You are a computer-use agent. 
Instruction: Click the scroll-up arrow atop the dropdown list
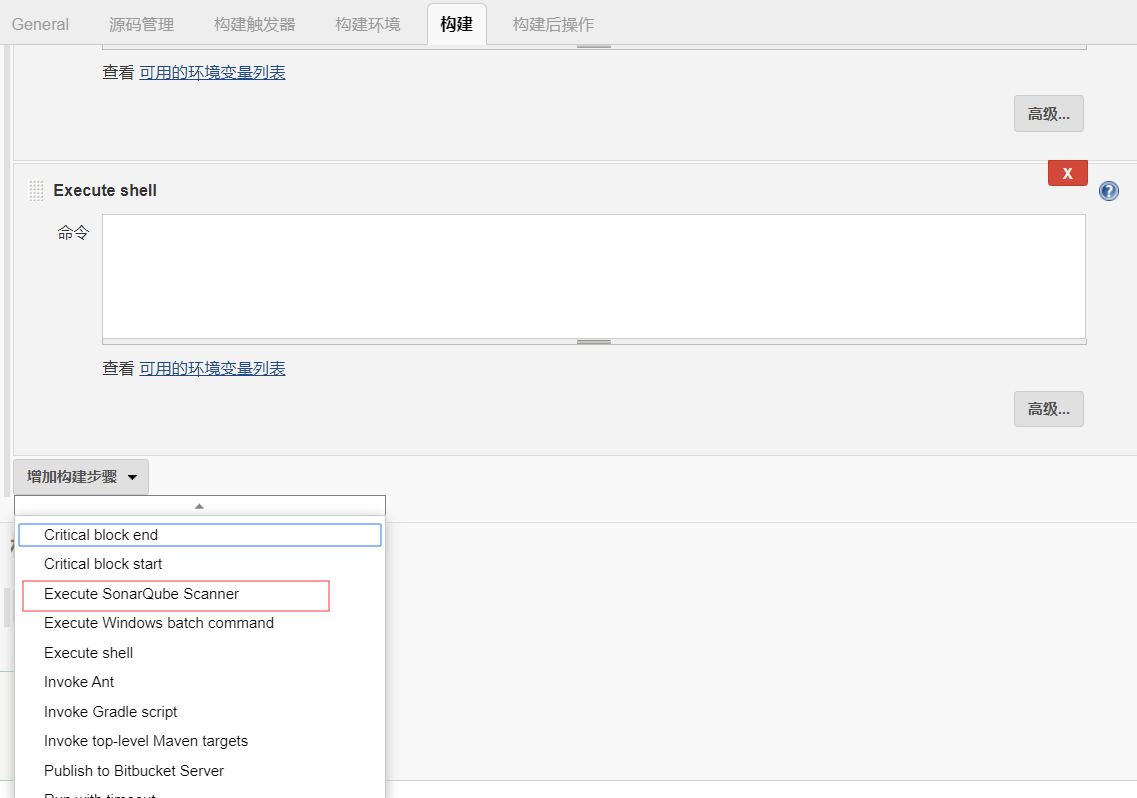(x=199, y=505)
